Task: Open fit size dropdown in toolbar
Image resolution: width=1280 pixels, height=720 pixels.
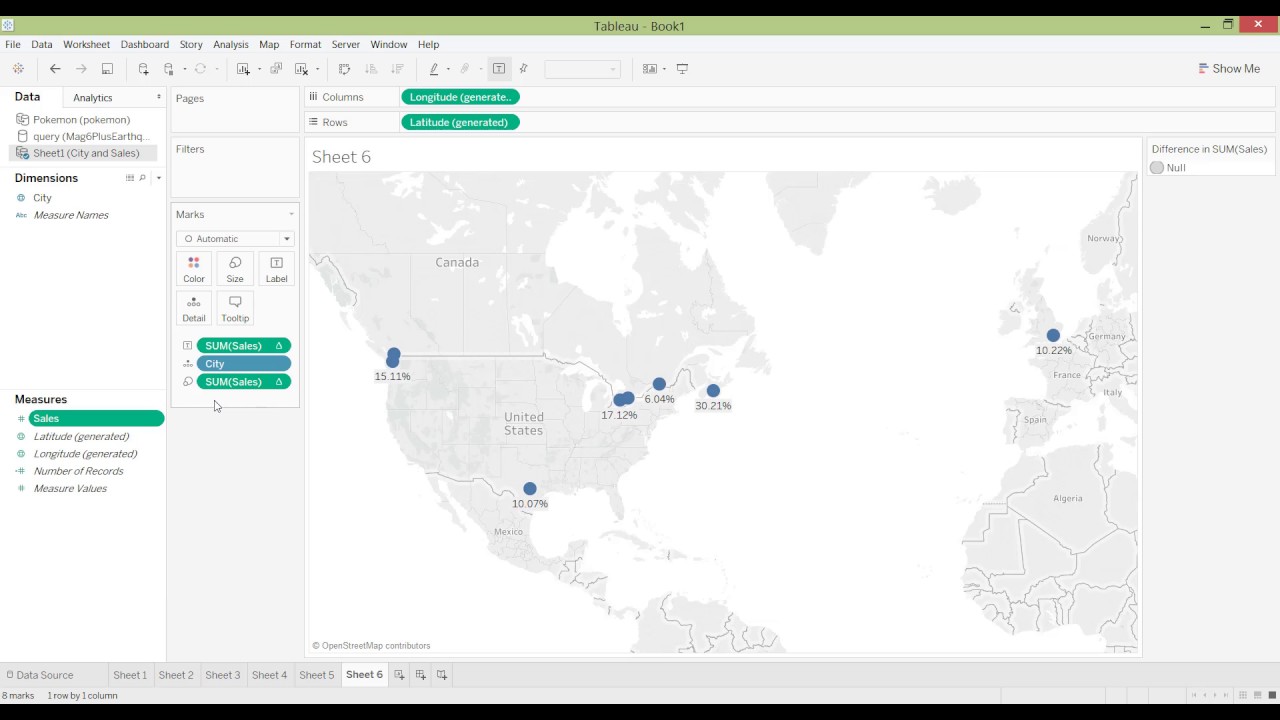Action: (582, 69)
